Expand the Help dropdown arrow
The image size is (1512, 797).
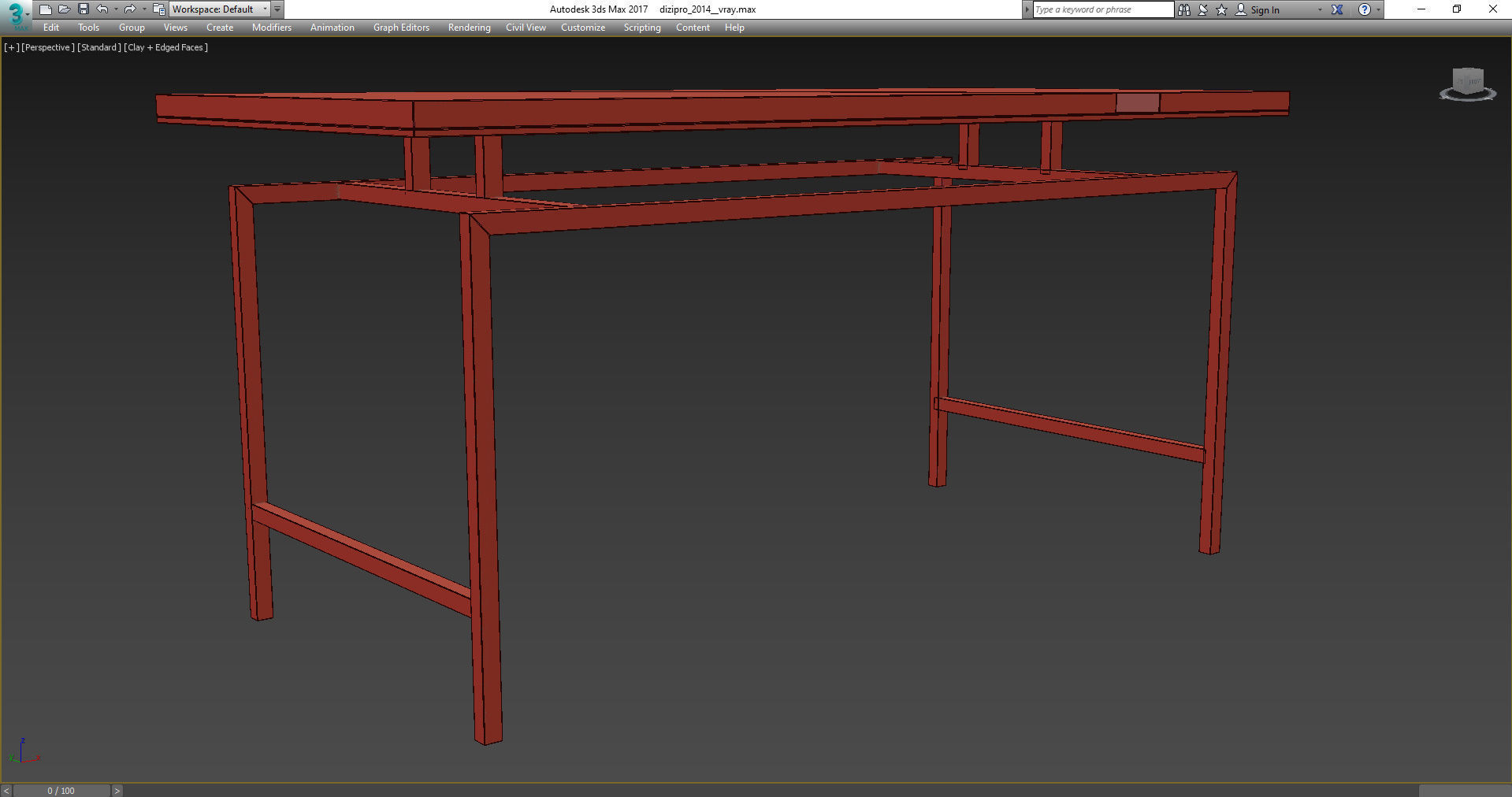click(1378, 9)
